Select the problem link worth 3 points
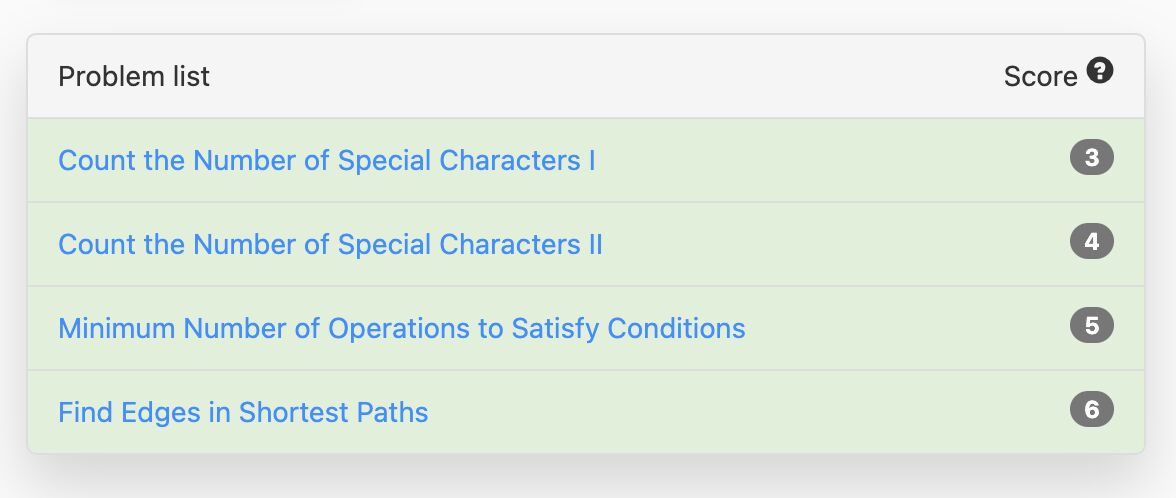Viewport: 1176px width, 498px height. [x=327, y=160]
